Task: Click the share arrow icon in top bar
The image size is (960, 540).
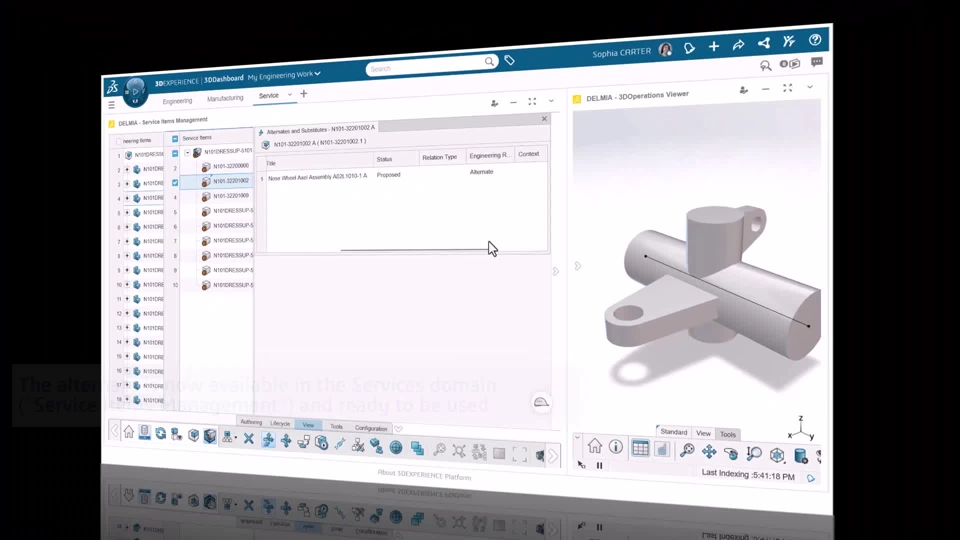Action: pos(738,45)
